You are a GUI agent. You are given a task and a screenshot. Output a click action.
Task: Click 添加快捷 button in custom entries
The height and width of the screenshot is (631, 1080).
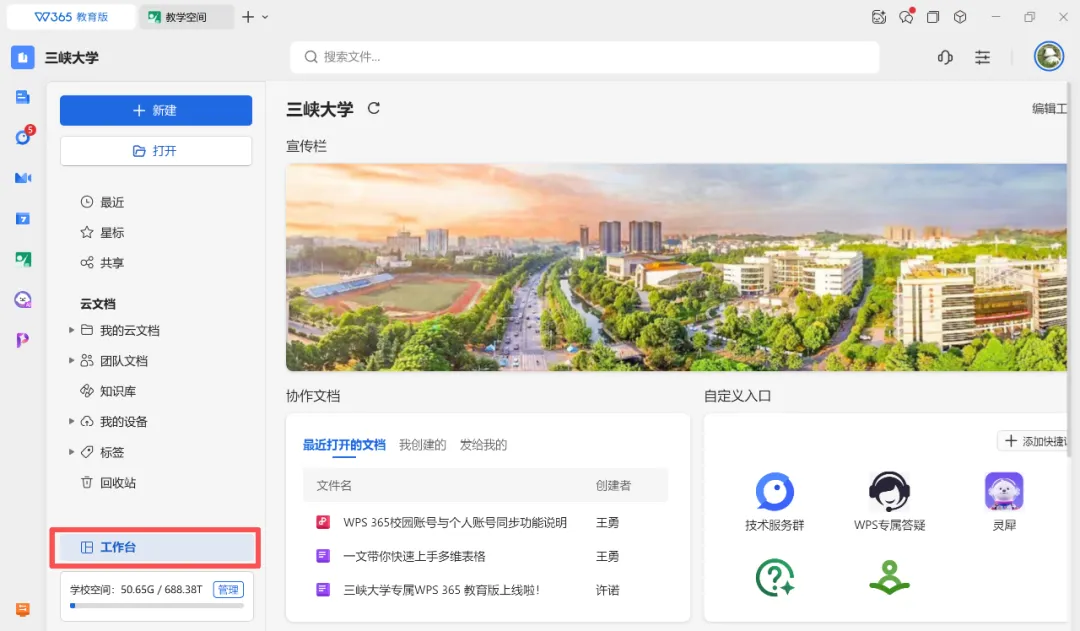coord(1033,441)
